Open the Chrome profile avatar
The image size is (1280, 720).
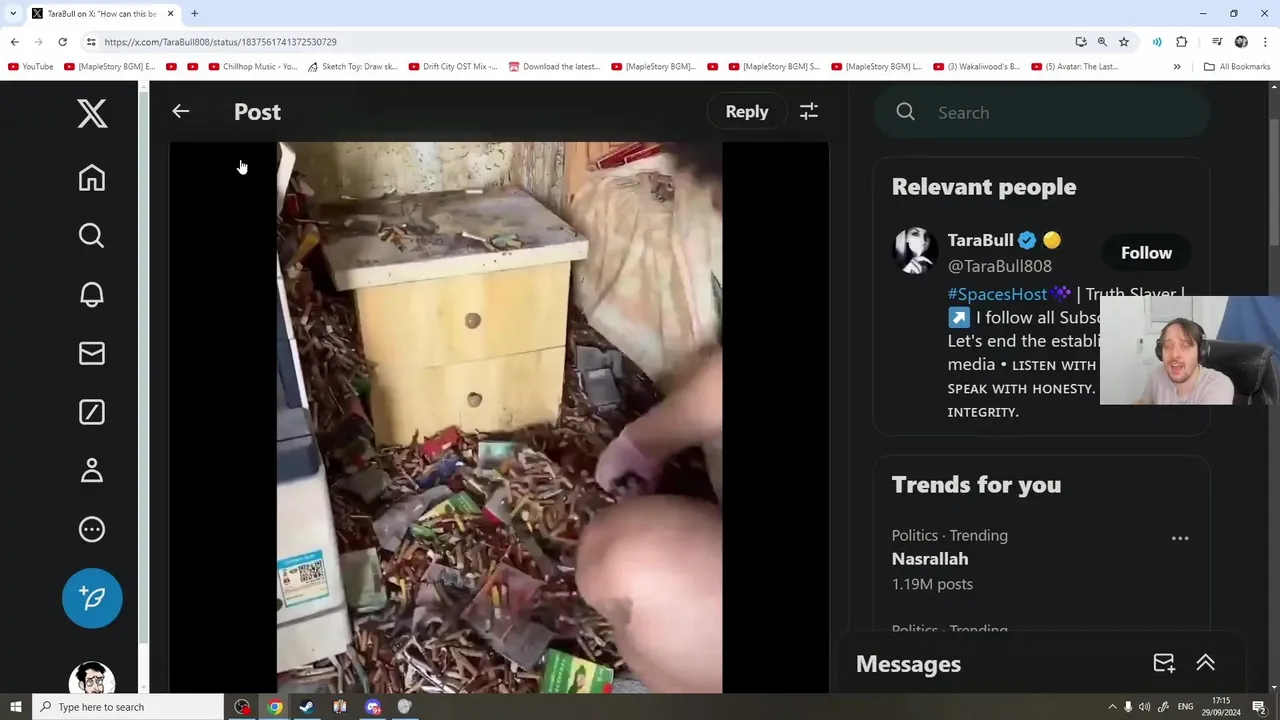[x=1241, y=42]
